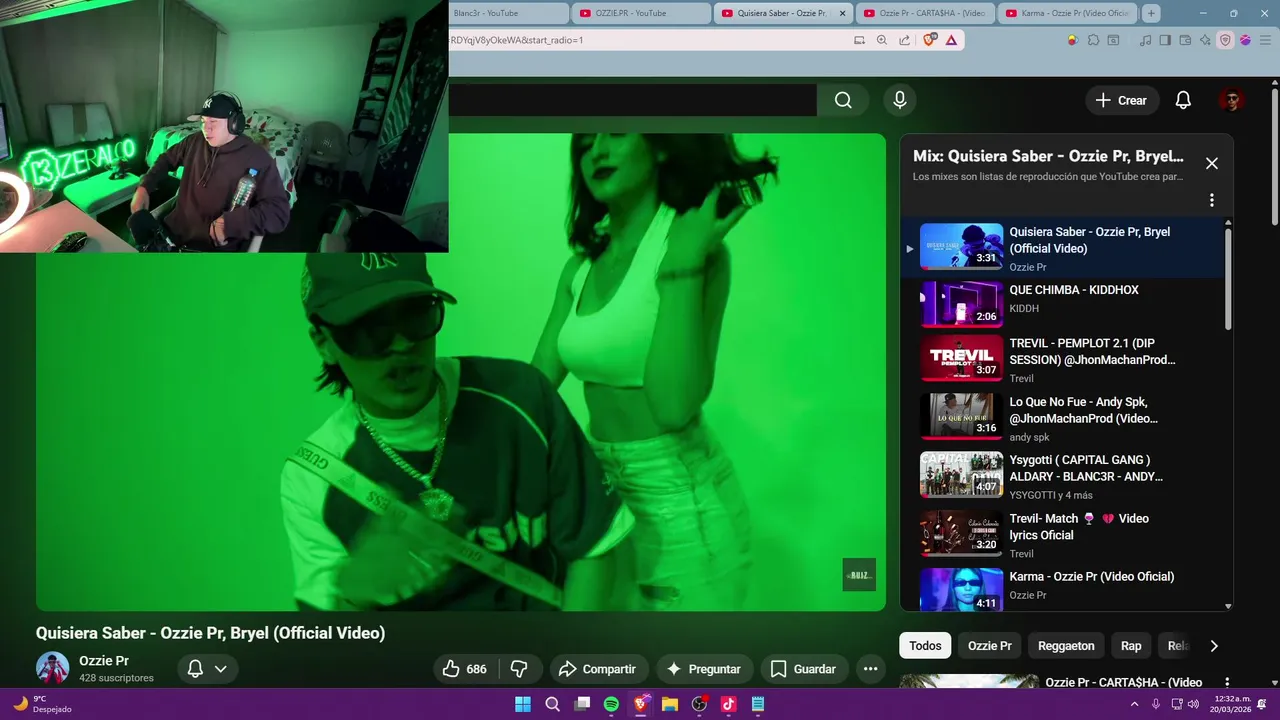Click the browser address bar URL

pyautogui.click(x=516, y=40)
